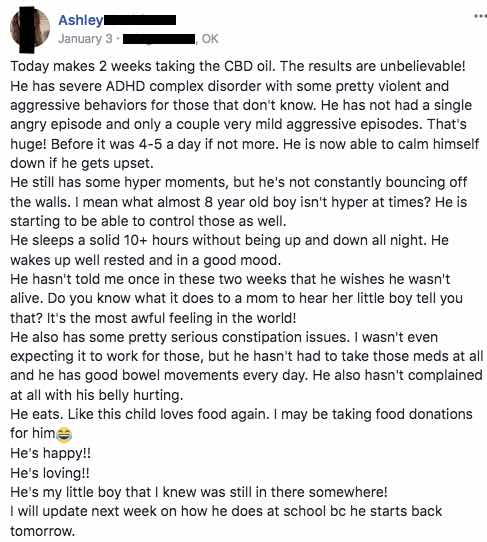Click the final word 'tomorrow.'
The width and height of the screenshot is (487, 542).
[43, 531]
